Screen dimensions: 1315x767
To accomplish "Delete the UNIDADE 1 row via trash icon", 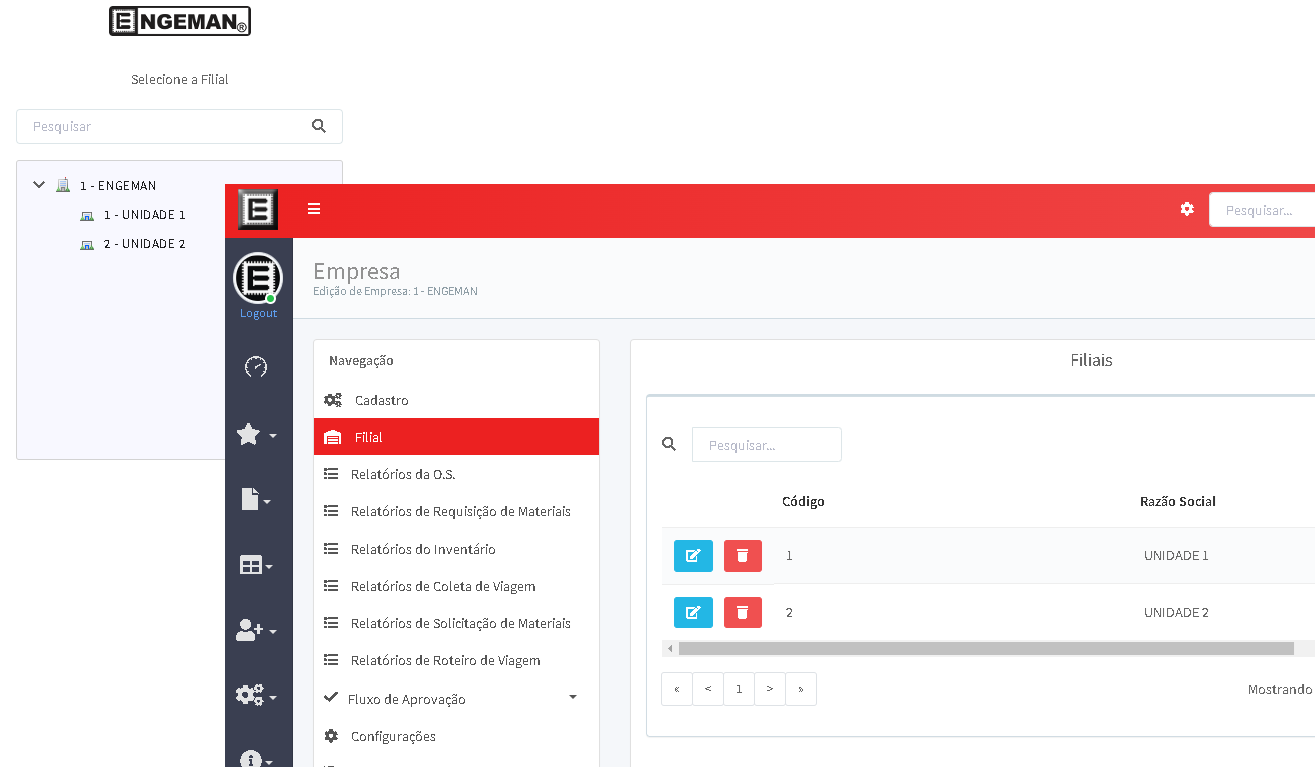I will coord(742,556).
